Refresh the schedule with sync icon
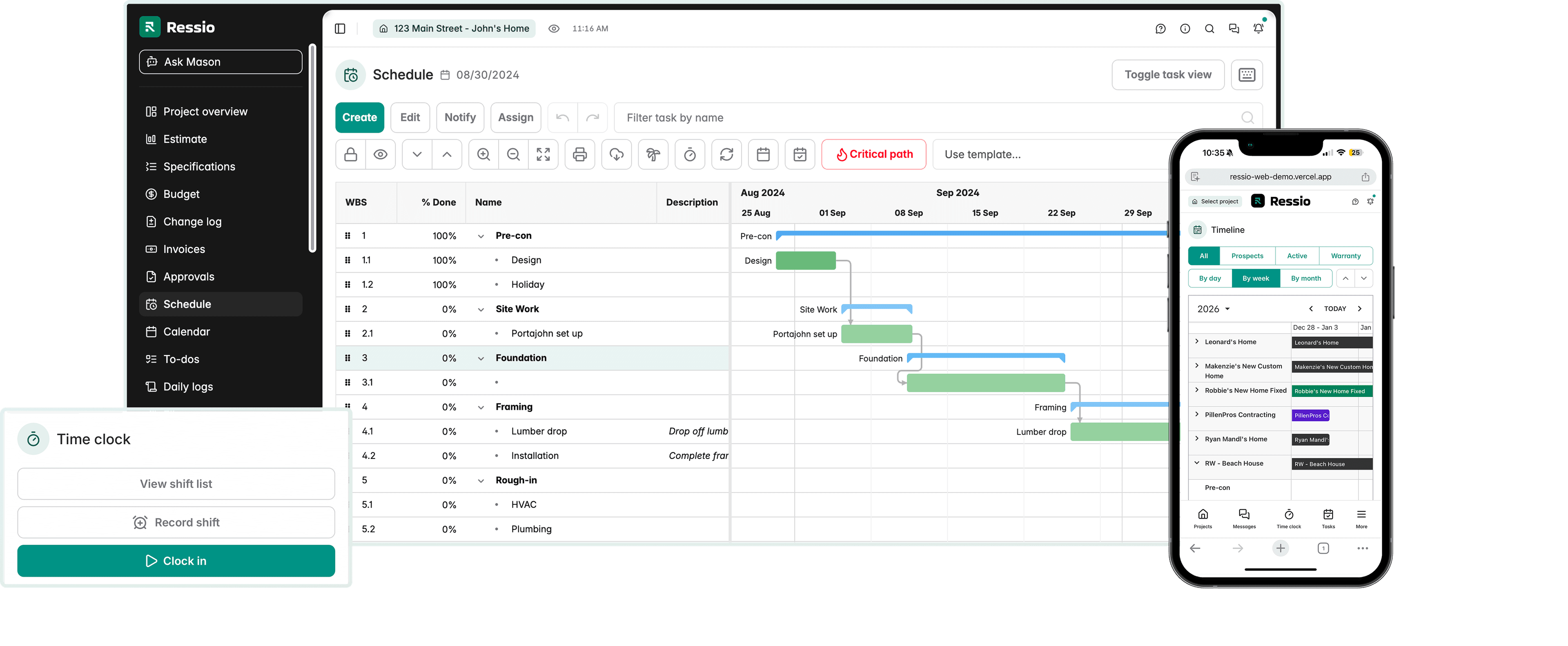 pyautogui.click(x=726, y=155)
